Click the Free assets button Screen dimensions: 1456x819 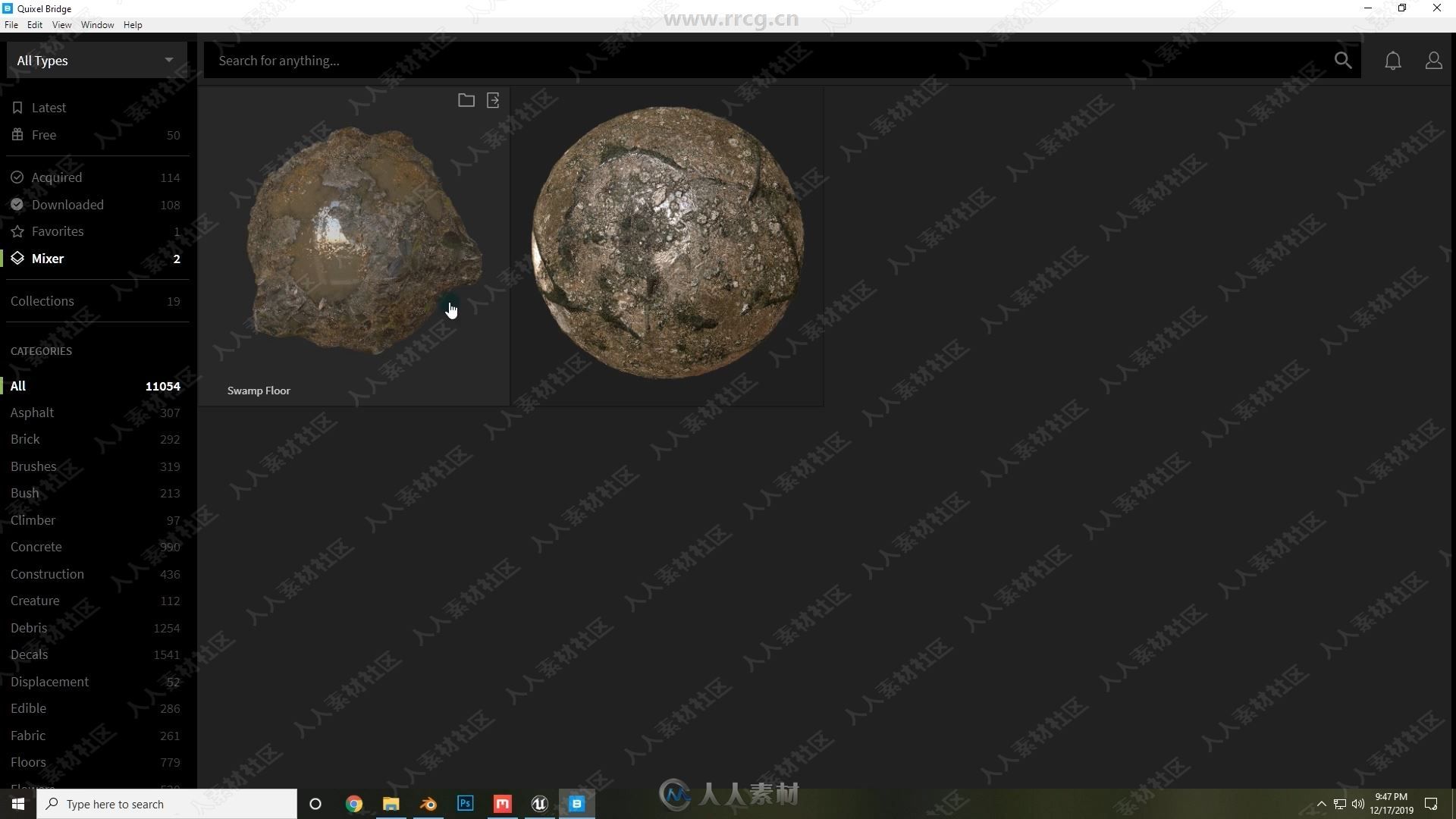[43, 134]
